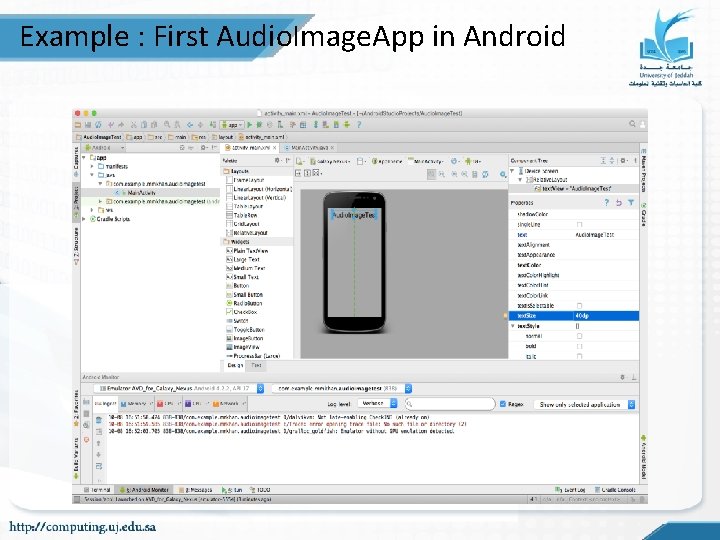Check the normal textStyle checkbox
Image resolution: width=720 pixels, height=540 pixels.
[579, 336]
